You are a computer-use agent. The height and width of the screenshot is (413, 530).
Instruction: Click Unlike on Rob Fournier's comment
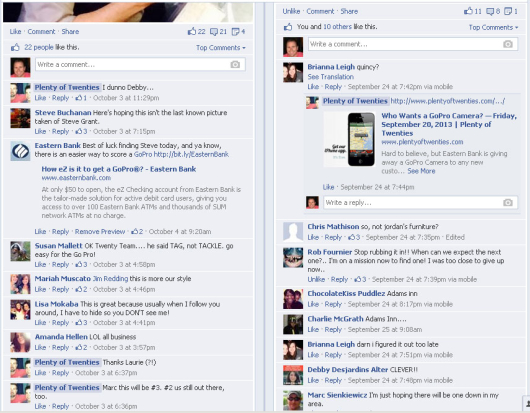pyautogui.click(x=316, y=279)
